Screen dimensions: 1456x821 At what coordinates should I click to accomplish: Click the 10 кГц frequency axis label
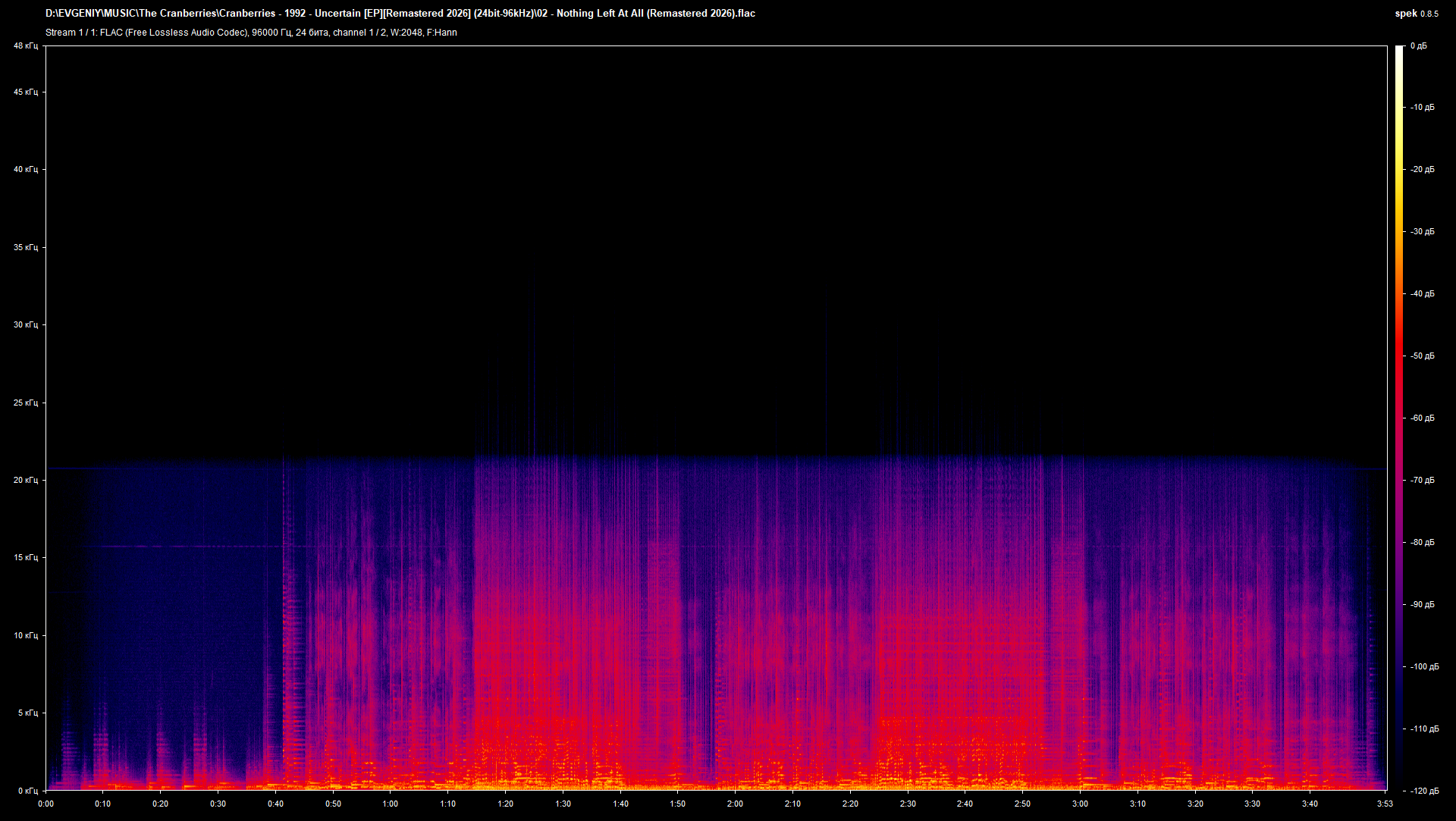[x=25, y=635]
